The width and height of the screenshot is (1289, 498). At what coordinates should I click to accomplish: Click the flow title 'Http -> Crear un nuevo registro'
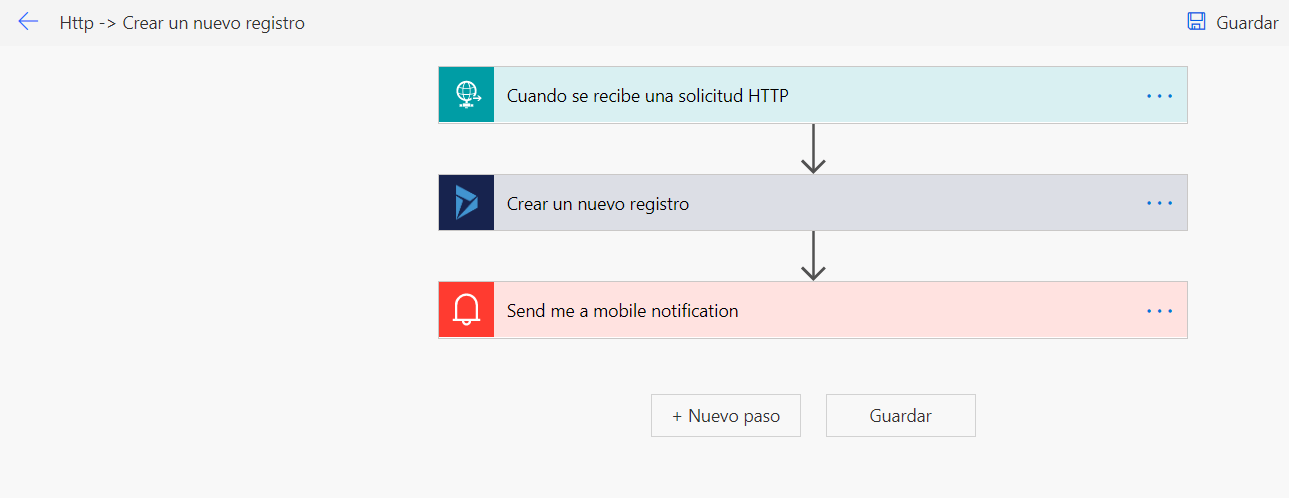[x=182, y=23]
